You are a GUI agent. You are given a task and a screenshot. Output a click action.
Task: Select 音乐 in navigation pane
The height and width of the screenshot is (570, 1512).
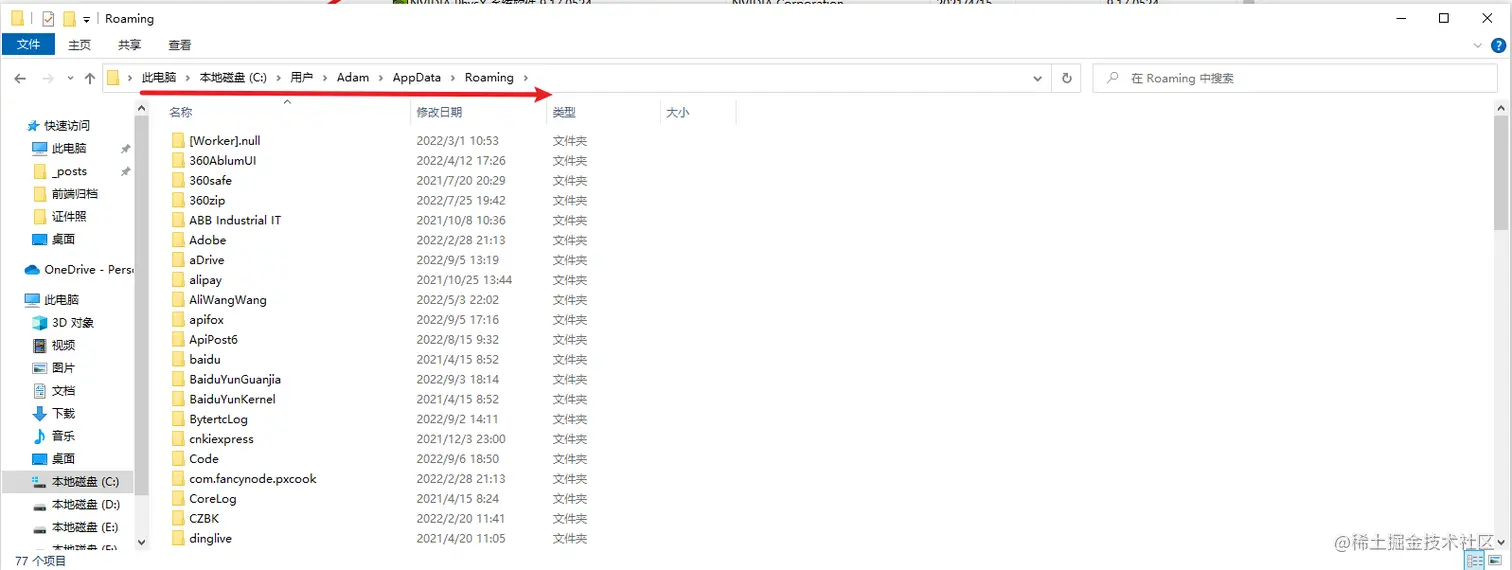pyautogui.click(x=63, y=436)
